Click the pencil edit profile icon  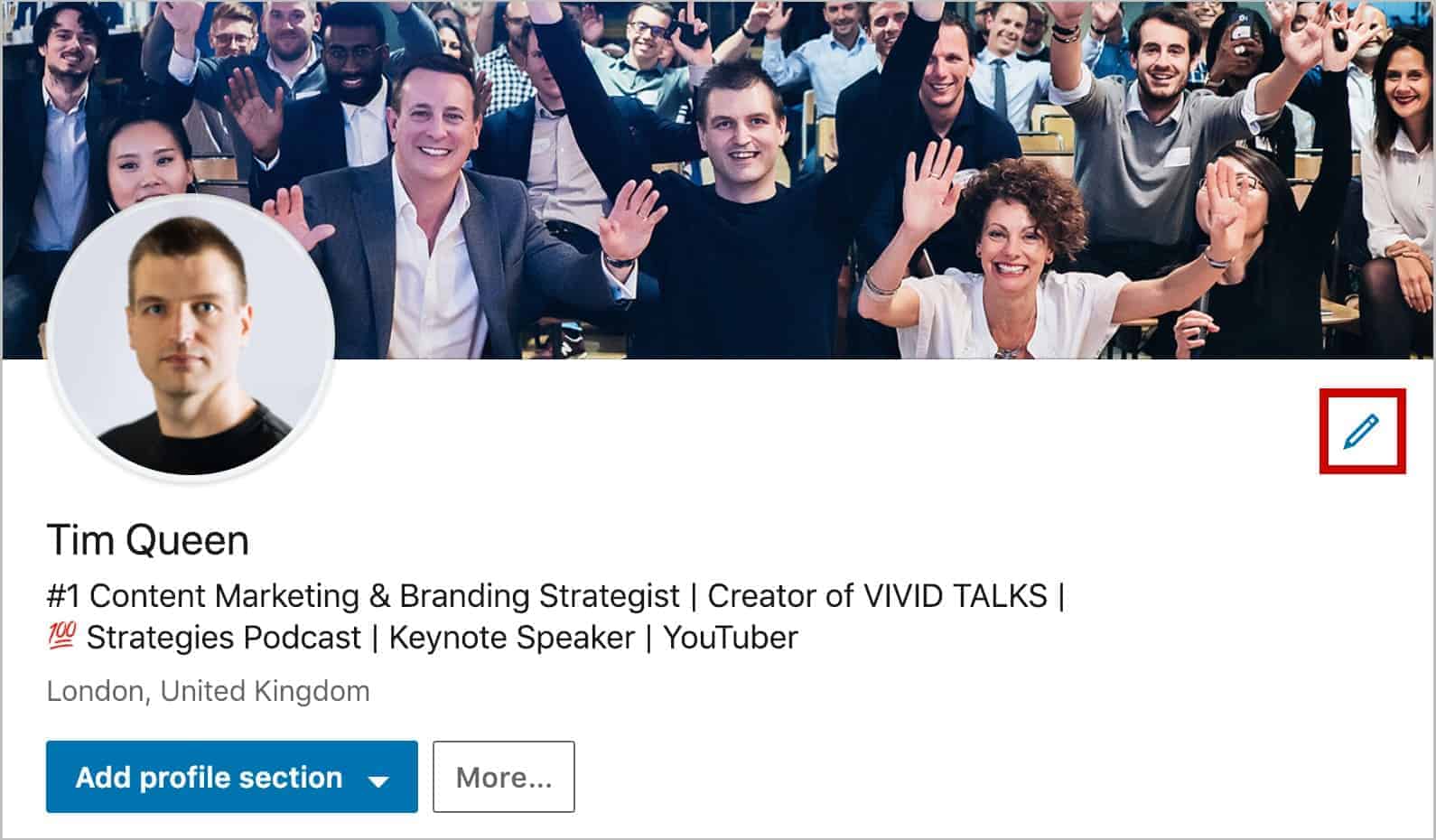(x=1361, y=431)
